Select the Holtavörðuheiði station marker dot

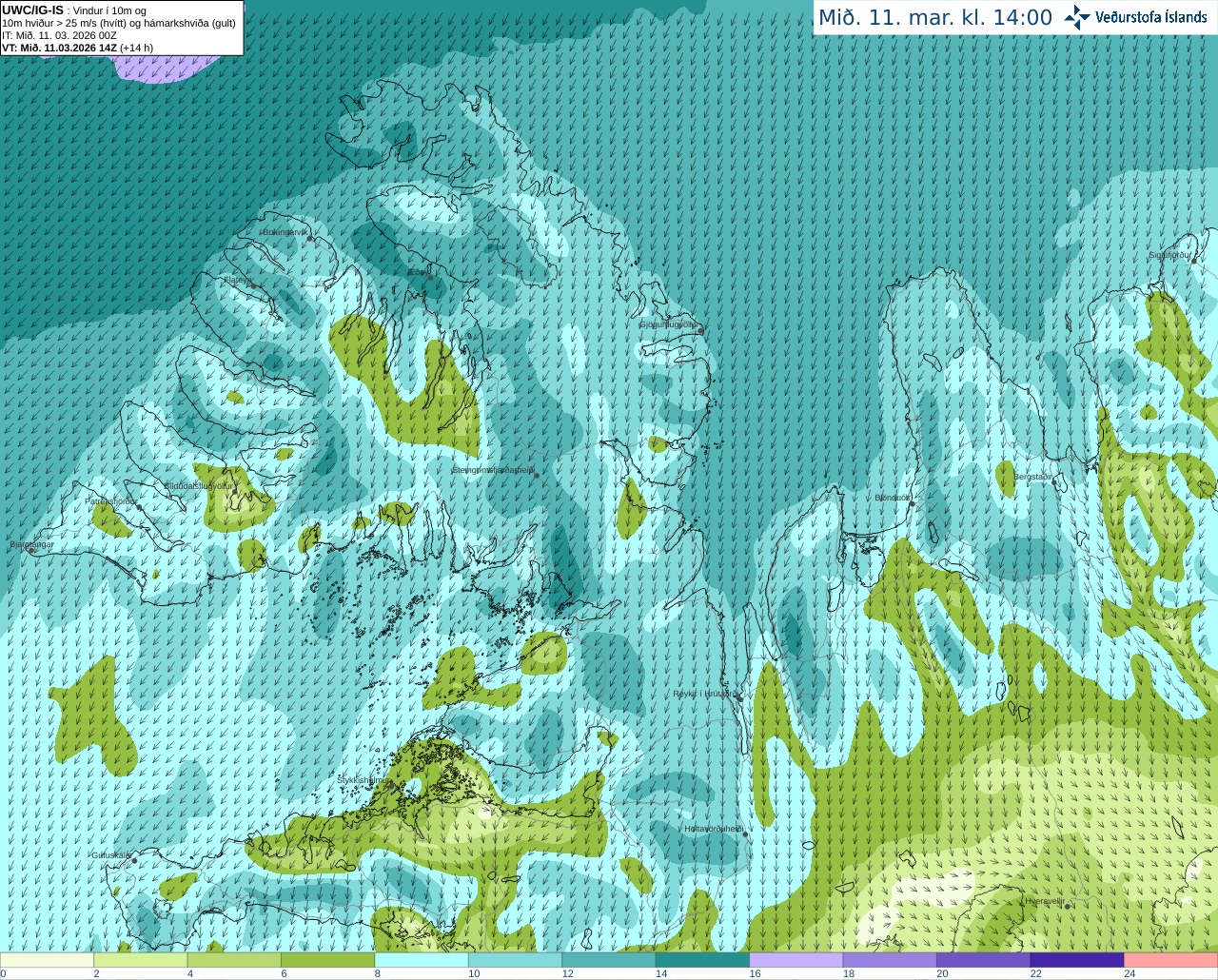click(x=746, y=834)
